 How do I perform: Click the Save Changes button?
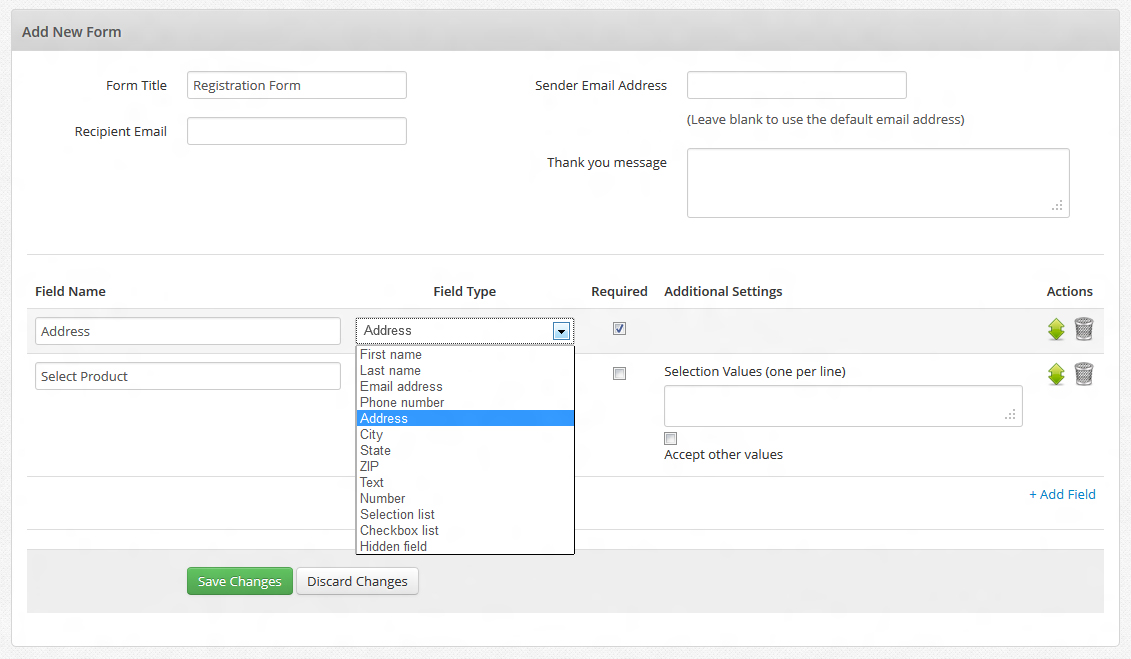pos(239,581)
